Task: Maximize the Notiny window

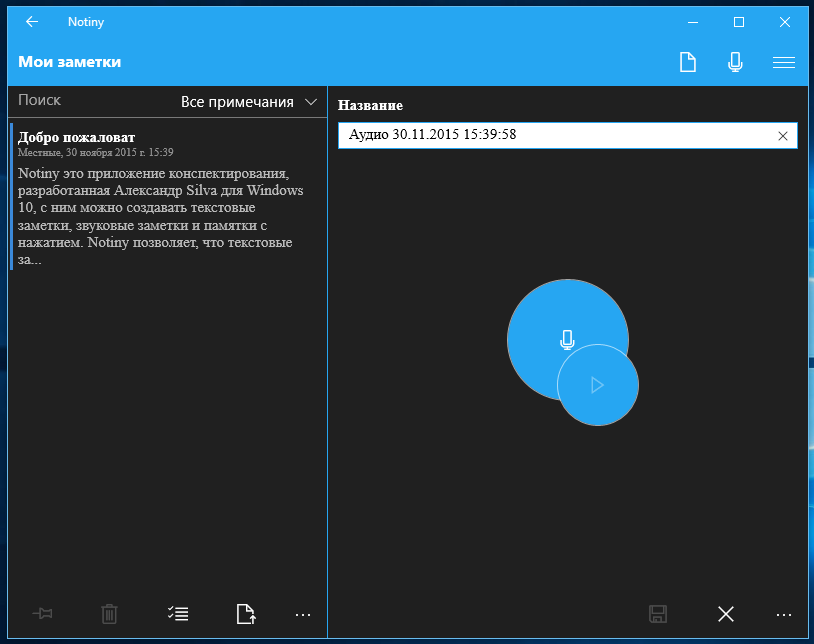Action: [x=739, y=22]
